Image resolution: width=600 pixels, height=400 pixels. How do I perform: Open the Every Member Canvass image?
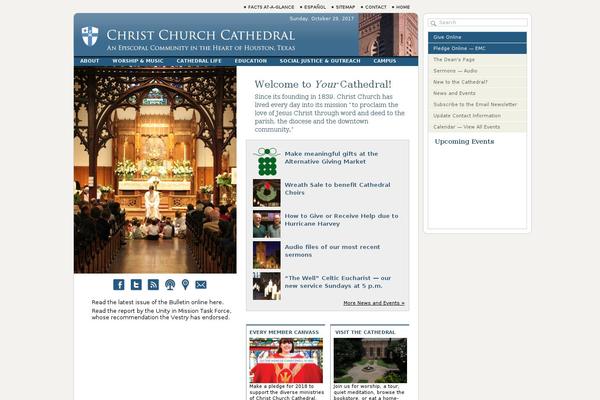click(x=286, y=360)
